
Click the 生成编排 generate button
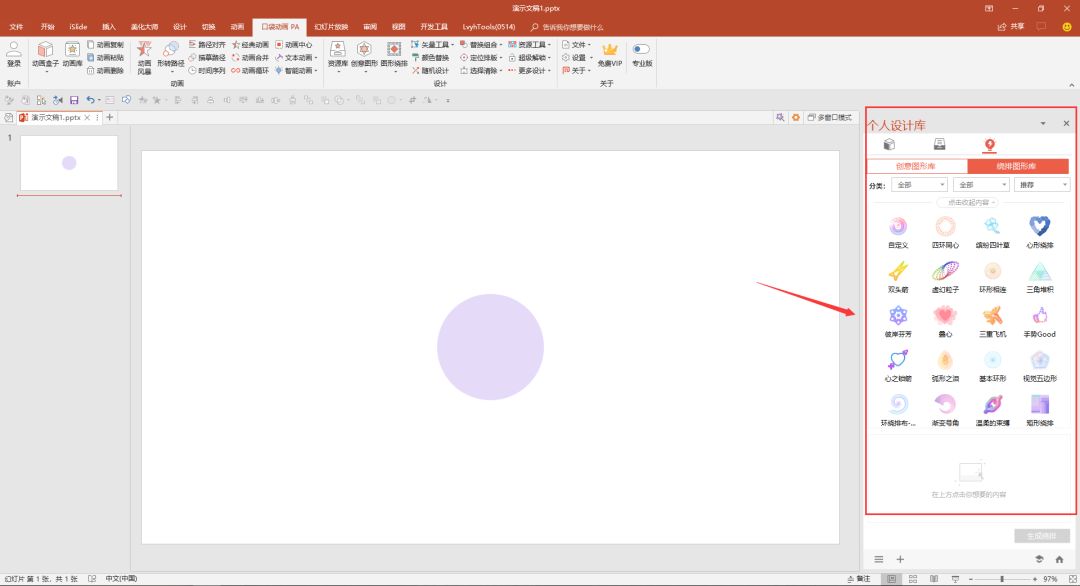click(1042, 536)
